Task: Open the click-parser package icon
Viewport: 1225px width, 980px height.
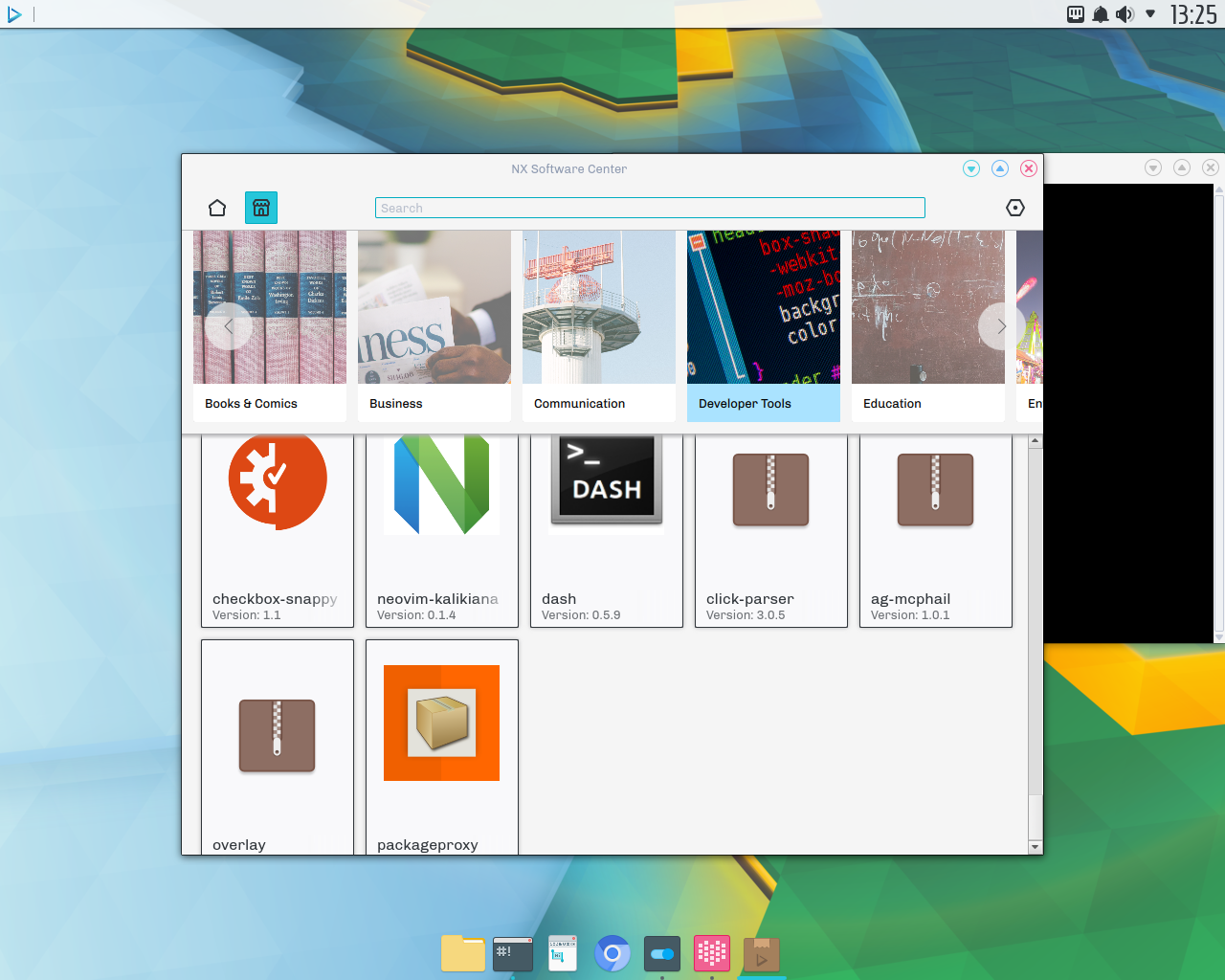Action: [771, 489]
